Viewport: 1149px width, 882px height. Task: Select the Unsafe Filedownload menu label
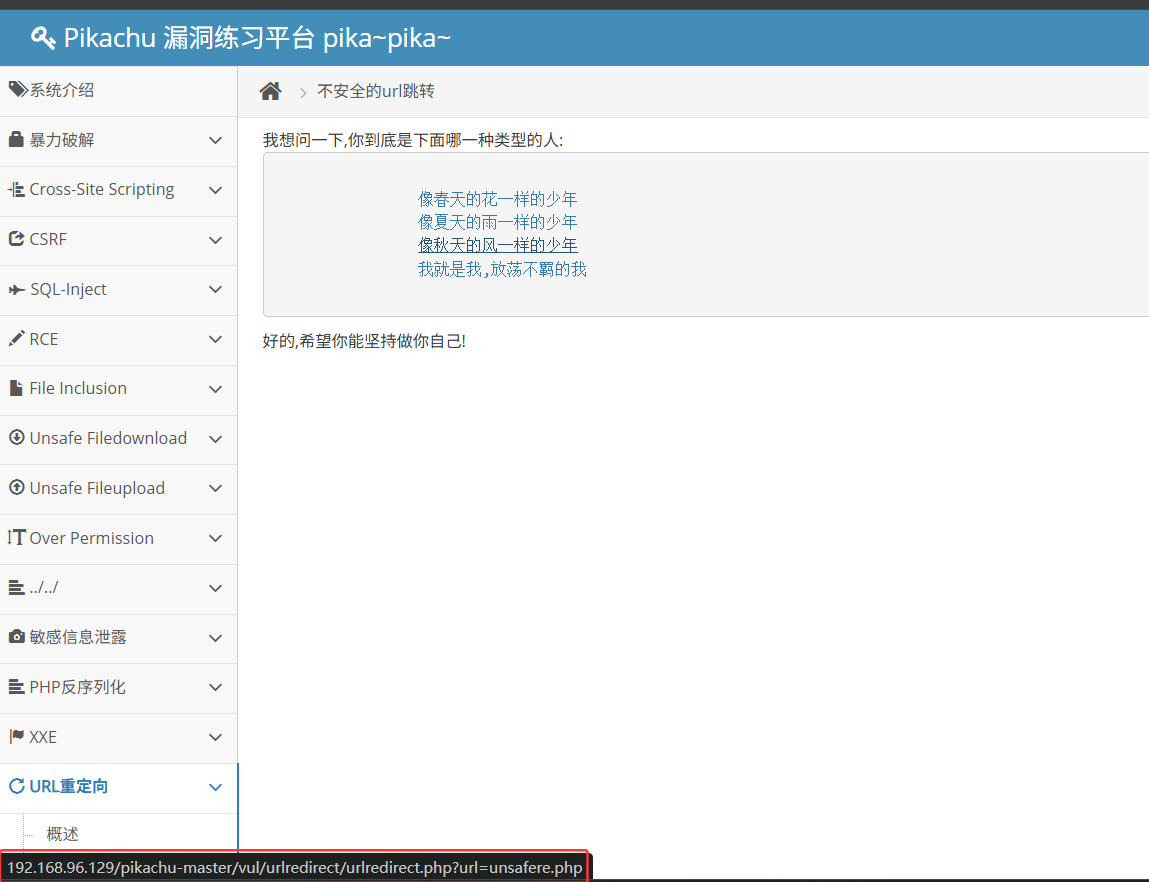[x=108, y=438]
